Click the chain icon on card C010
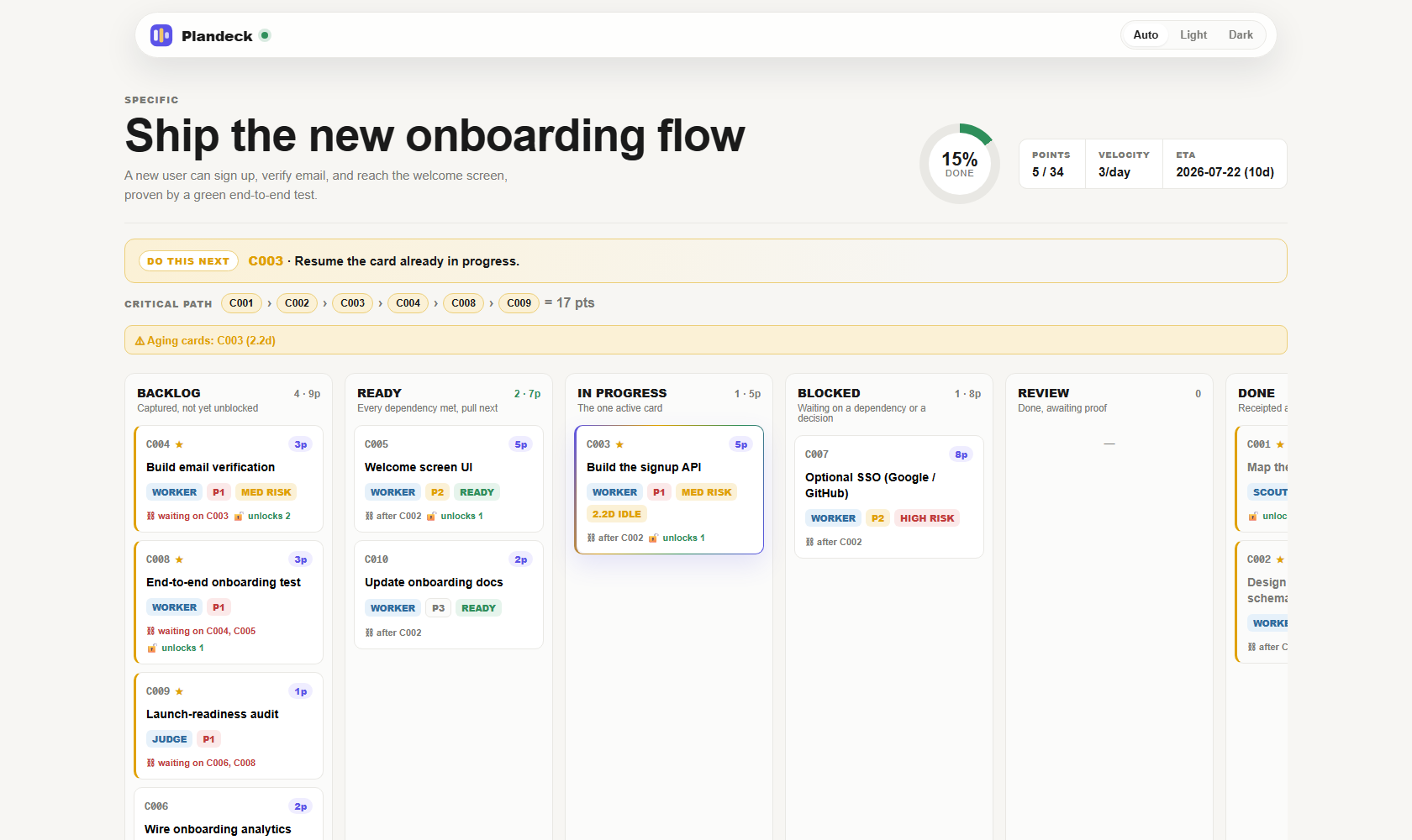This screenshot has width=1412, height=840. pos(369,633)
